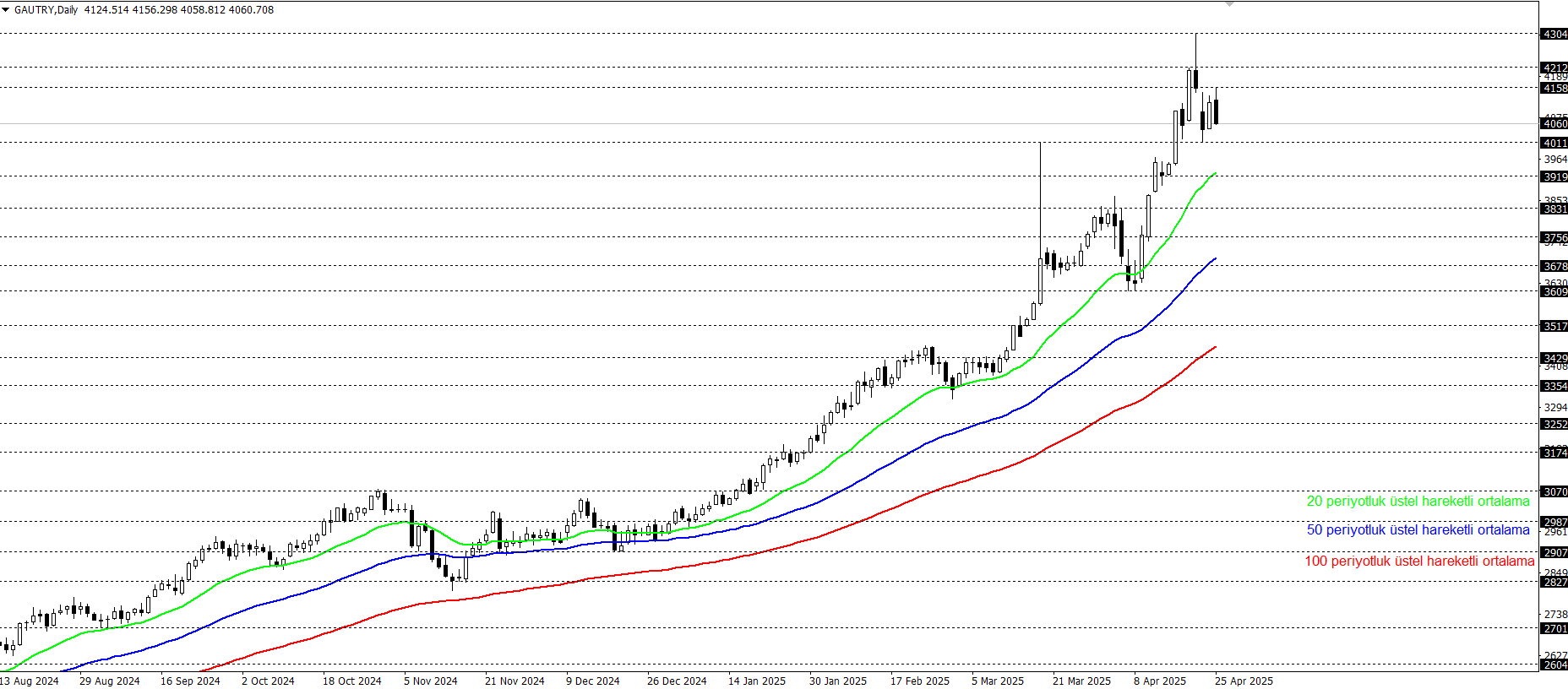Click the 2907 price level label

(1554, 552)
